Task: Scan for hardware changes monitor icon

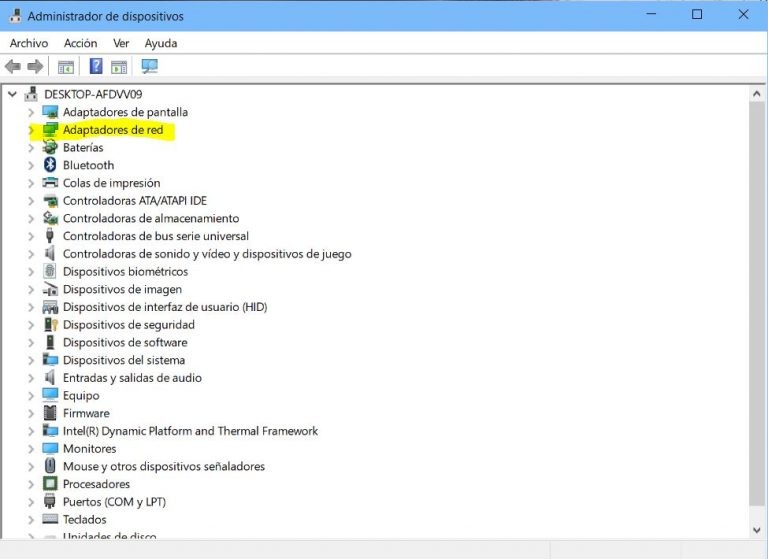Action: point(149,66)
